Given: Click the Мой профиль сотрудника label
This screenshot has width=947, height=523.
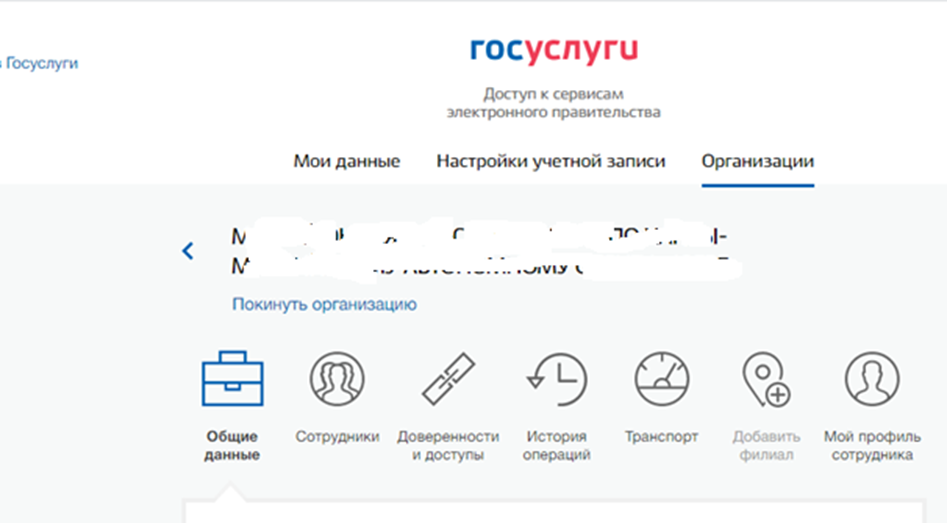Looking at the screenshot, I should [x=872, y=445].
